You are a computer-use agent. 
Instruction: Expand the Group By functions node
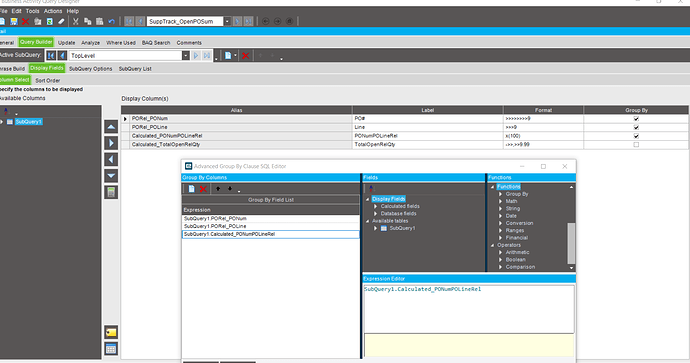coord(500,194)
